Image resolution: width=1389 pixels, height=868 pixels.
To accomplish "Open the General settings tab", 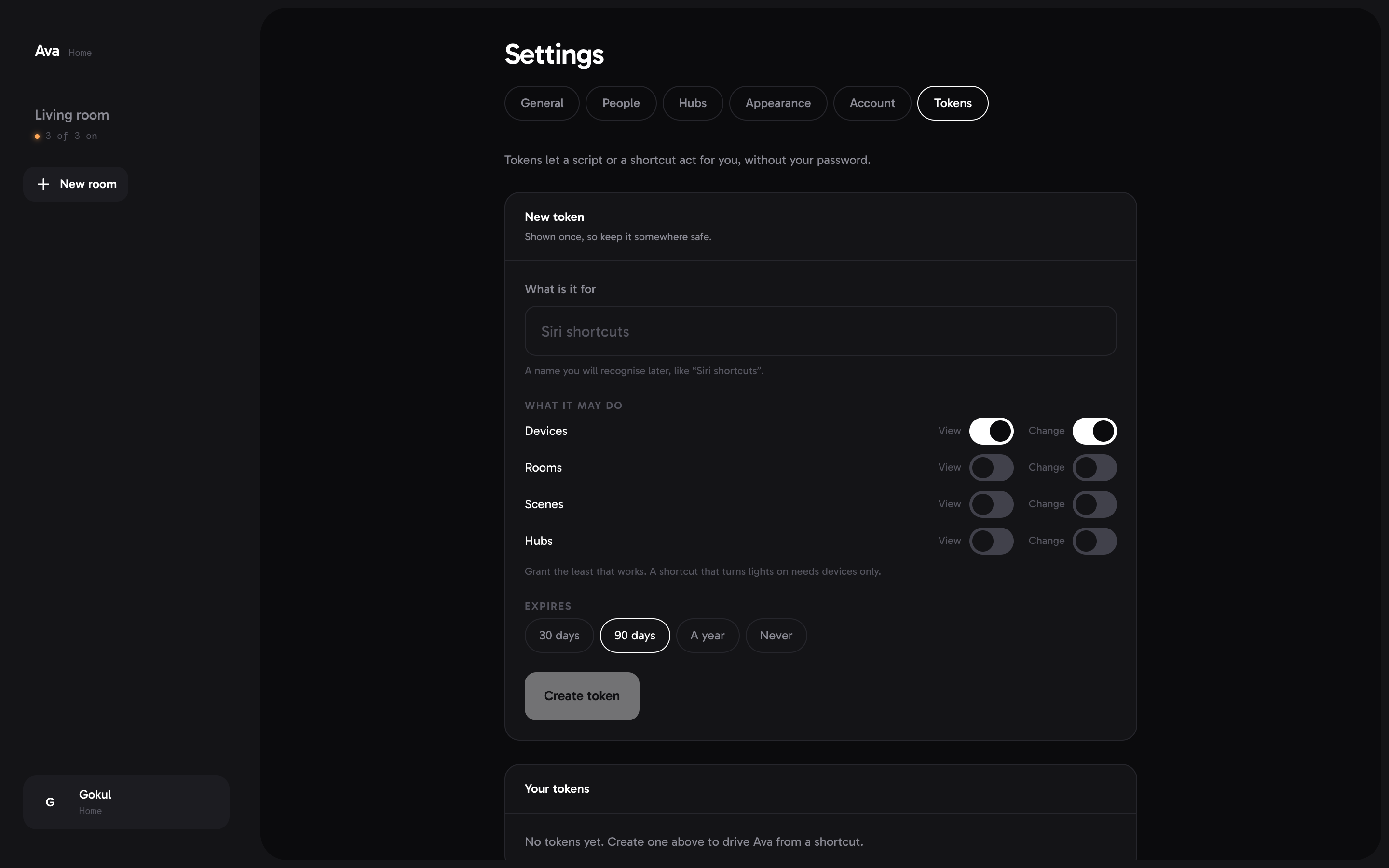I will 542,103.
